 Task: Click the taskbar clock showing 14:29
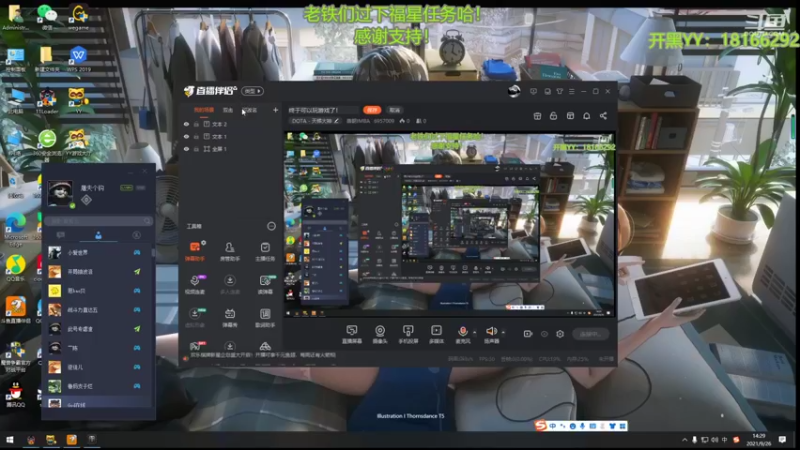[x=758, y=440]
